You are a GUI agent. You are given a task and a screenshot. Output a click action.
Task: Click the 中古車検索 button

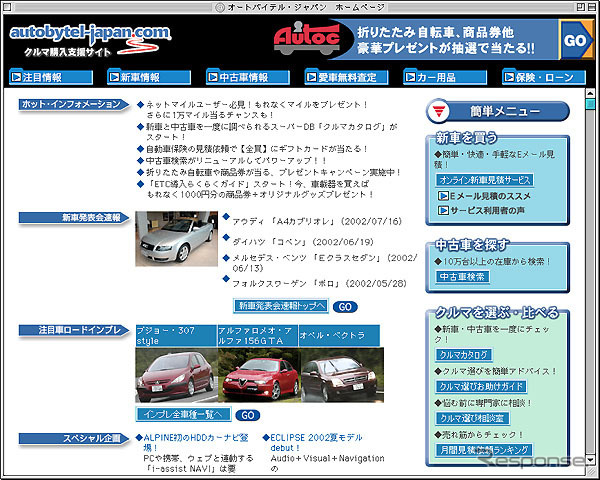(462, 276)
